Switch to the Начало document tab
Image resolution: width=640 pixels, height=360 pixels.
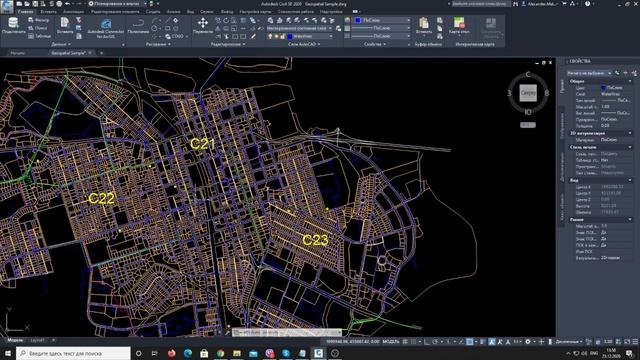pos(18,53)
